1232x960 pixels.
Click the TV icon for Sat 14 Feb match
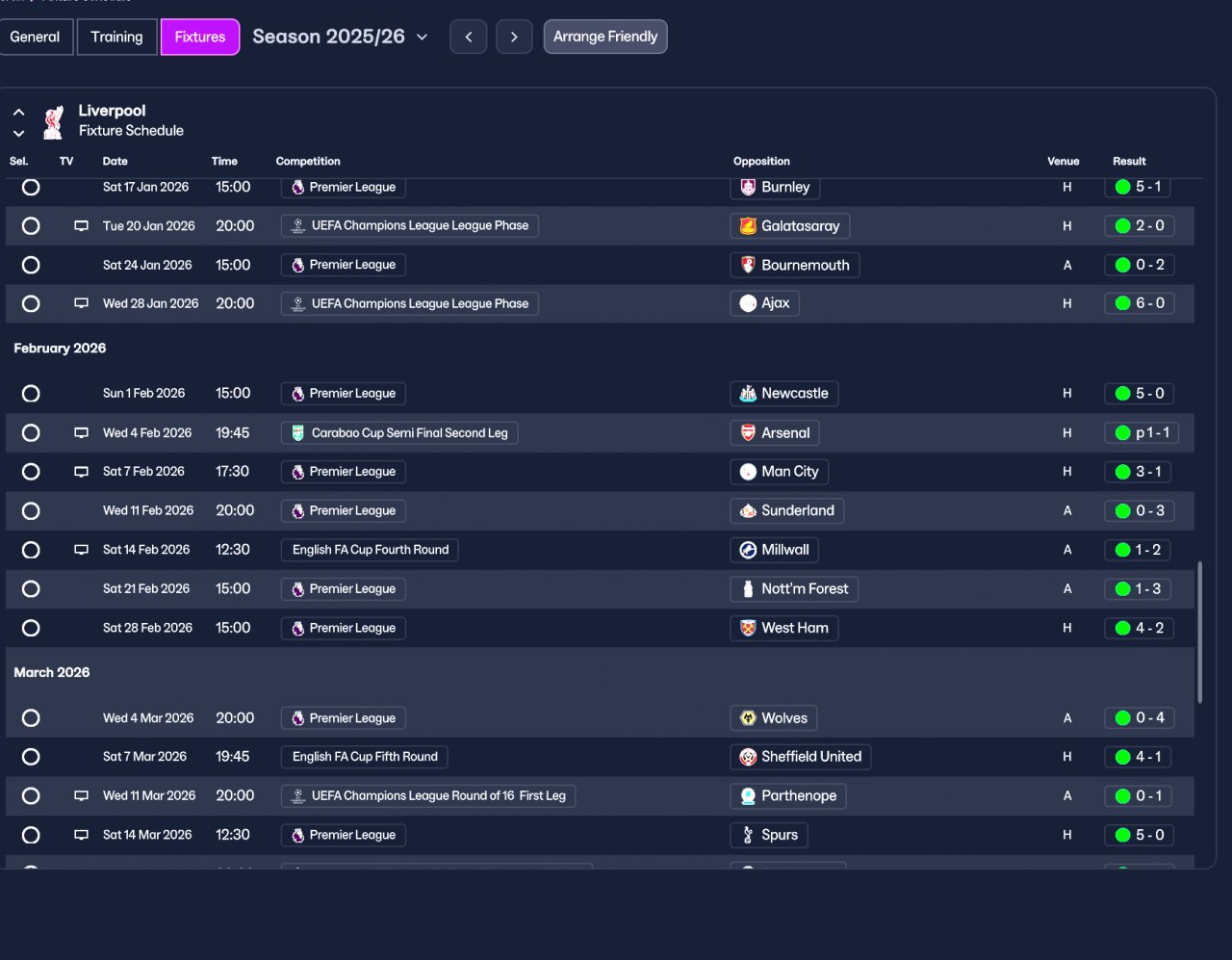(81, 550)
